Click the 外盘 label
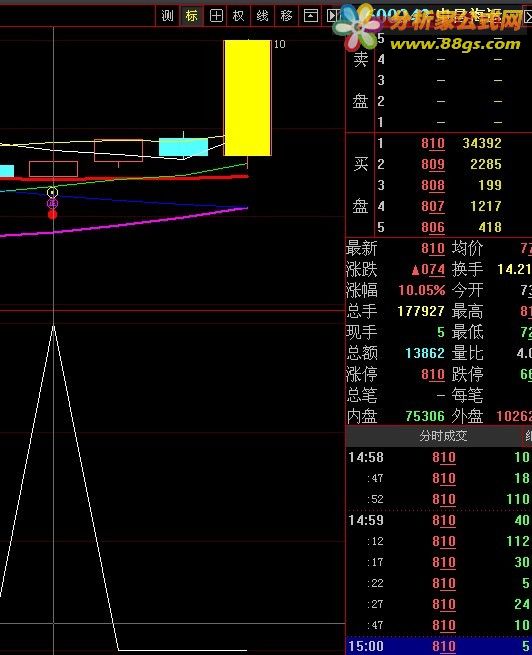Image resolution: width=532 pixels, height=655 pixels. pos(468,416)
